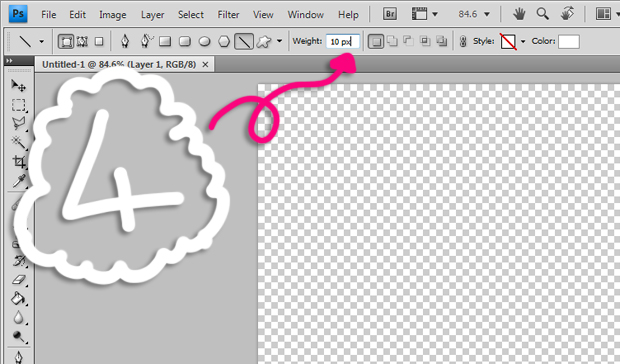Expand the Style picker dropdown arrow

(x=523, y=41)
